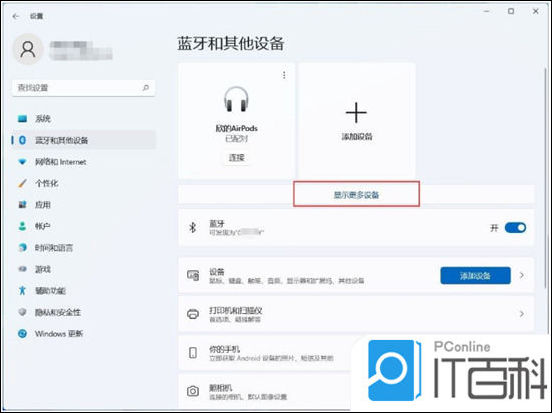Open the three-dot menu on AirPods card
Screen dimensions: 552x413
[x=284, y=75]
